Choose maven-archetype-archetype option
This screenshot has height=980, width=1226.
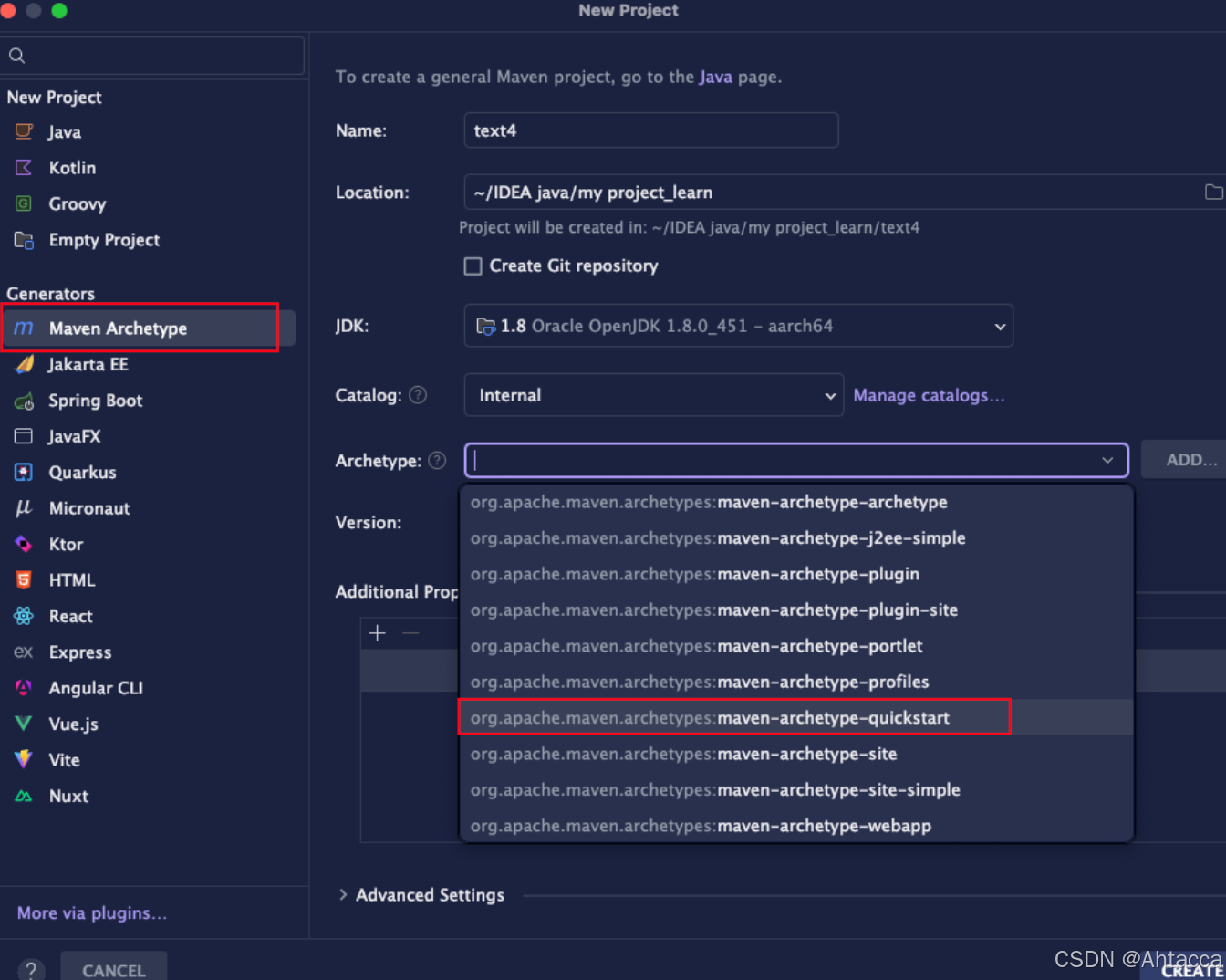coord(796,503)
